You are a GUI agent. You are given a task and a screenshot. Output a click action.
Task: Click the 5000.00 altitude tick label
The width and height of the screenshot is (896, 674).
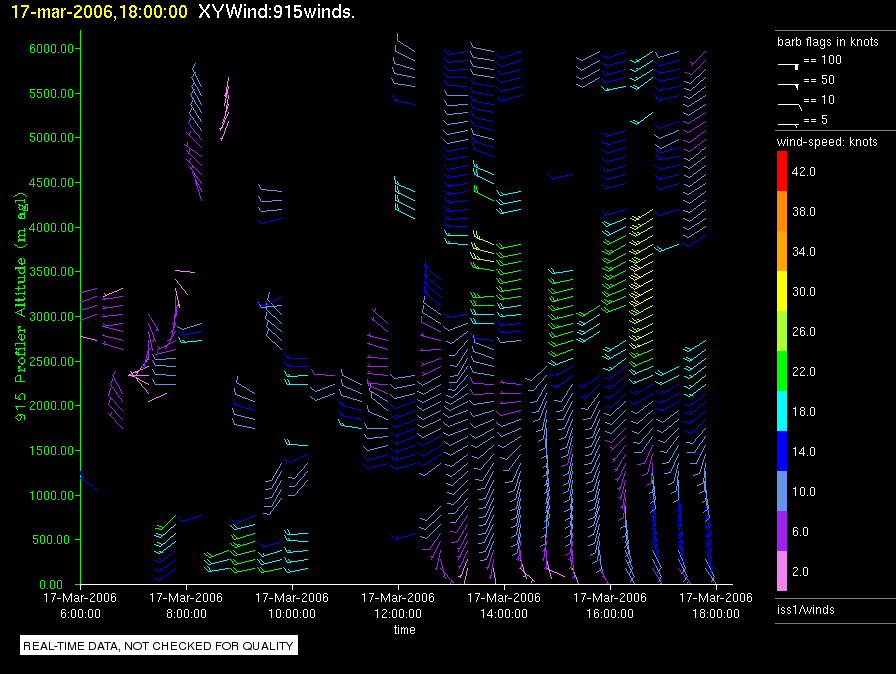point(51,138)
